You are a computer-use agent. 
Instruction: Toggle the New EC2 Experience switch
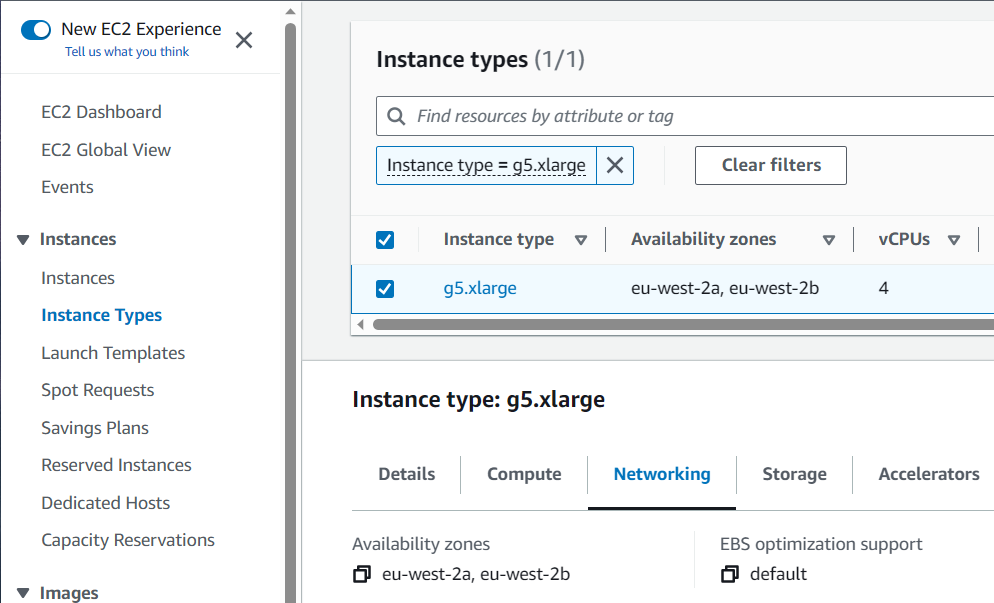pyautogui.click(x=36, y=30)
